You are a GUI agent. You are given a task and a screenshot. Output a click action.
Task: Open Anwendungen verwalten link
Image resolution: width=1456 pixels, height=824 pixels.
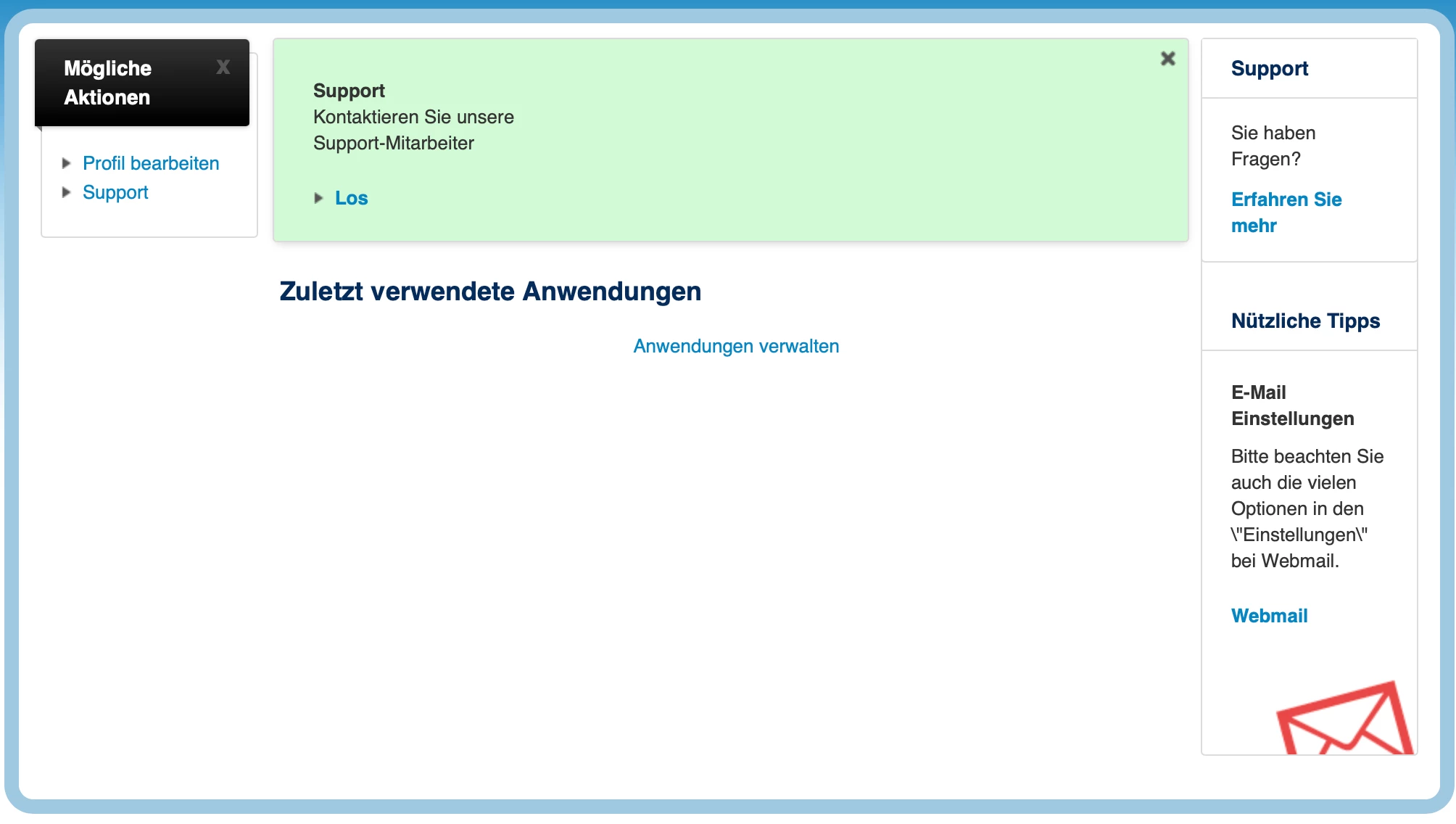(736, 346)
